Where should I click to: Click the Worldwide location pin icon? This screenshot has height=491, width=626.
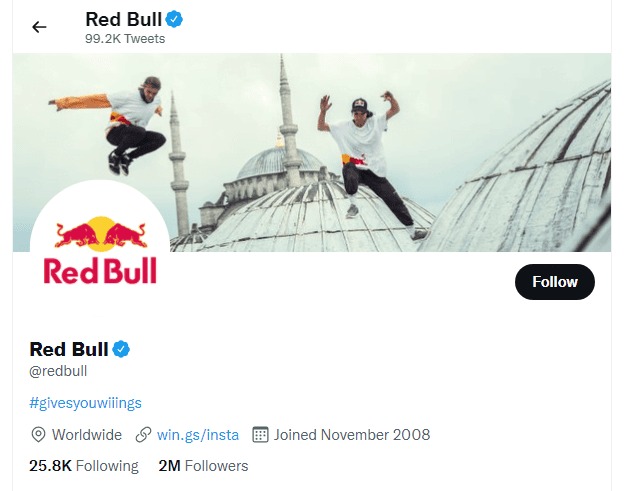tap(39, 435)
